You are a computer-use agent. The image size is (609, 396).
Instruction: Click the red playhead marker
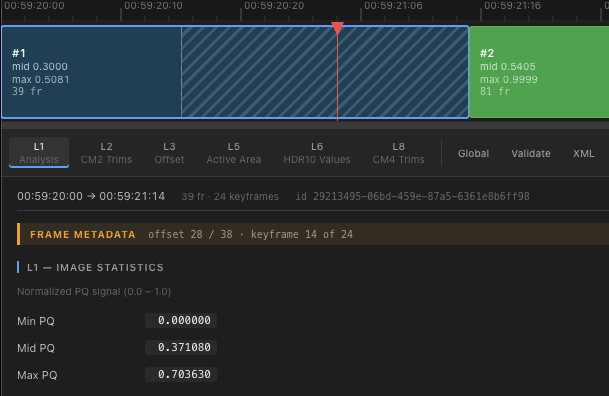tap(338, 28)
